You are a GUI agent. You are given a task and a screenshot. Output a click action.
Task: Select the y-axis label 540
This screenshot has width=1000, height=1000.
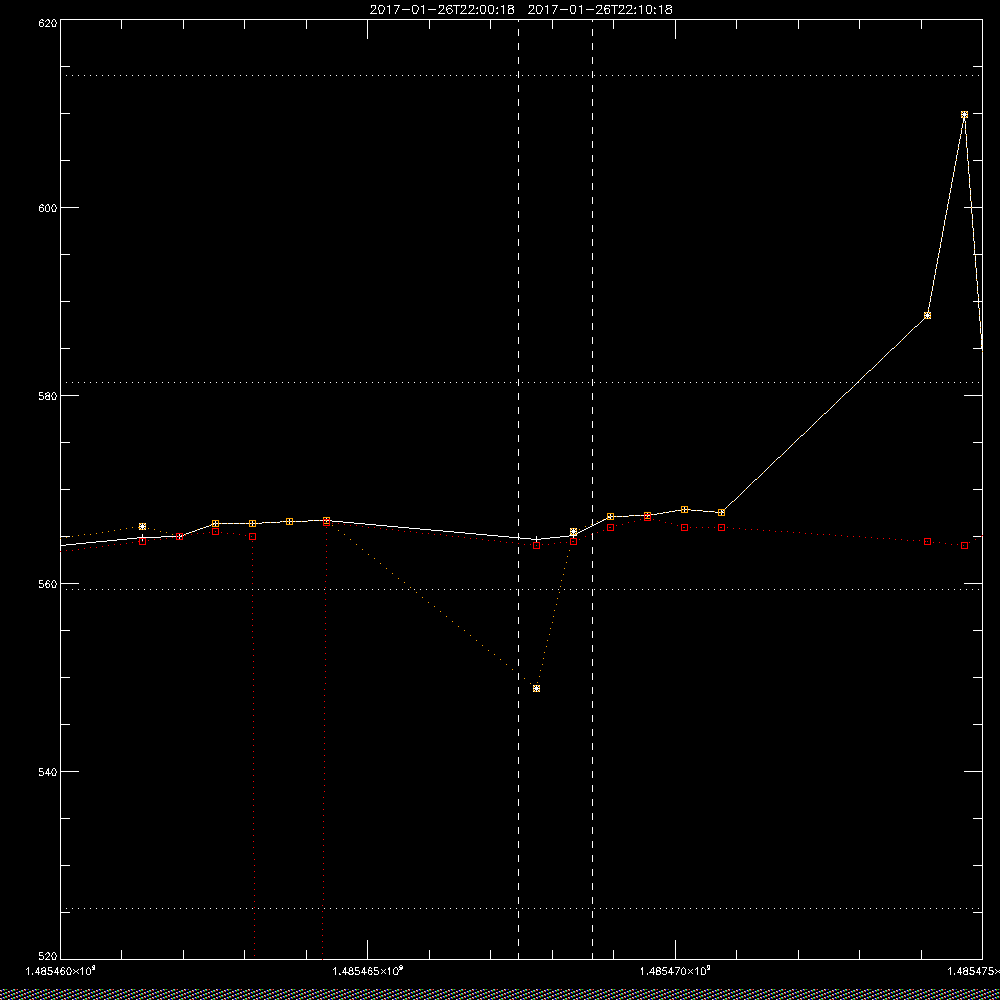48,772
